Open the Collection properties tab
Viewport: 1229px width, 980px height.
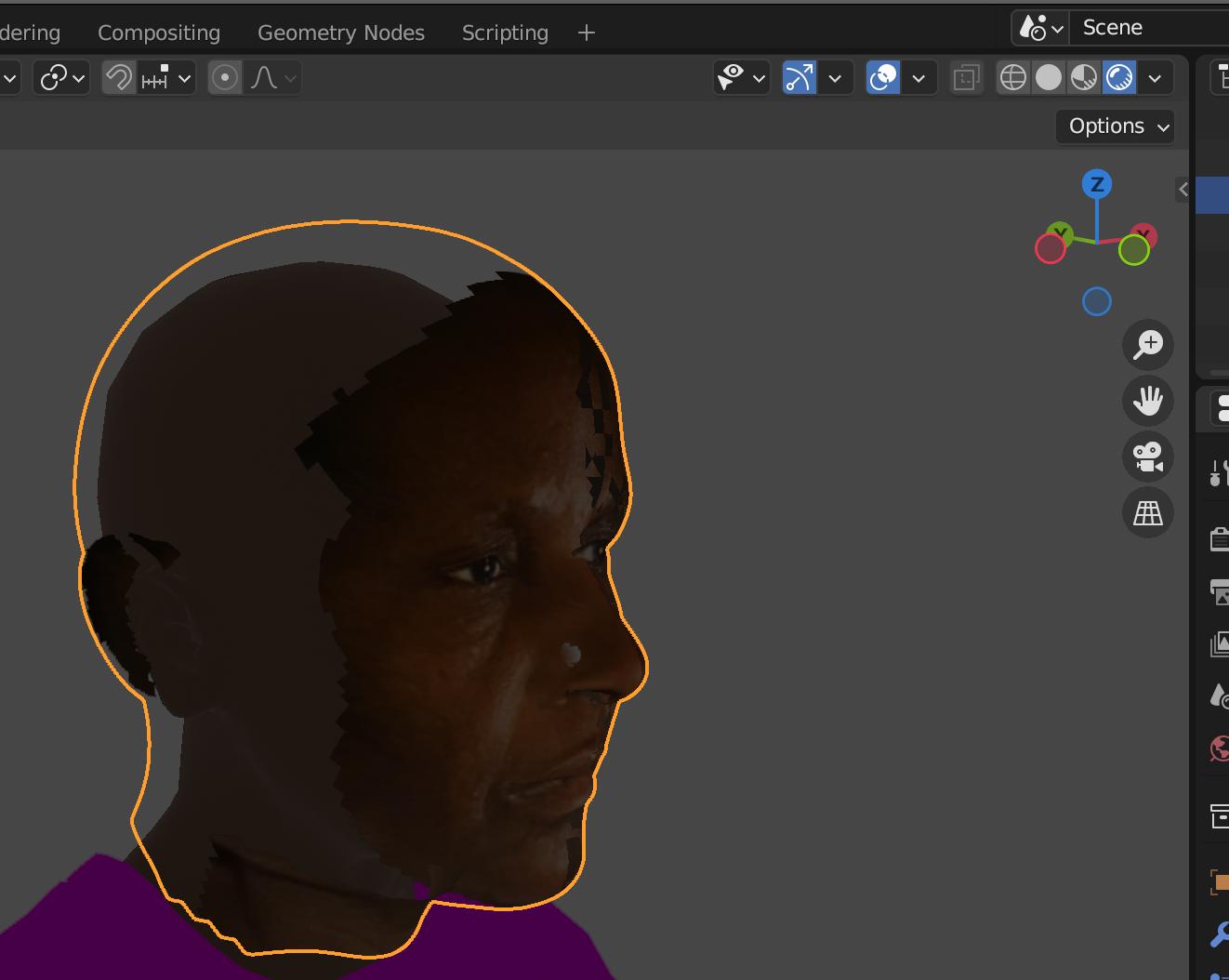click(x=1219, y=816)
